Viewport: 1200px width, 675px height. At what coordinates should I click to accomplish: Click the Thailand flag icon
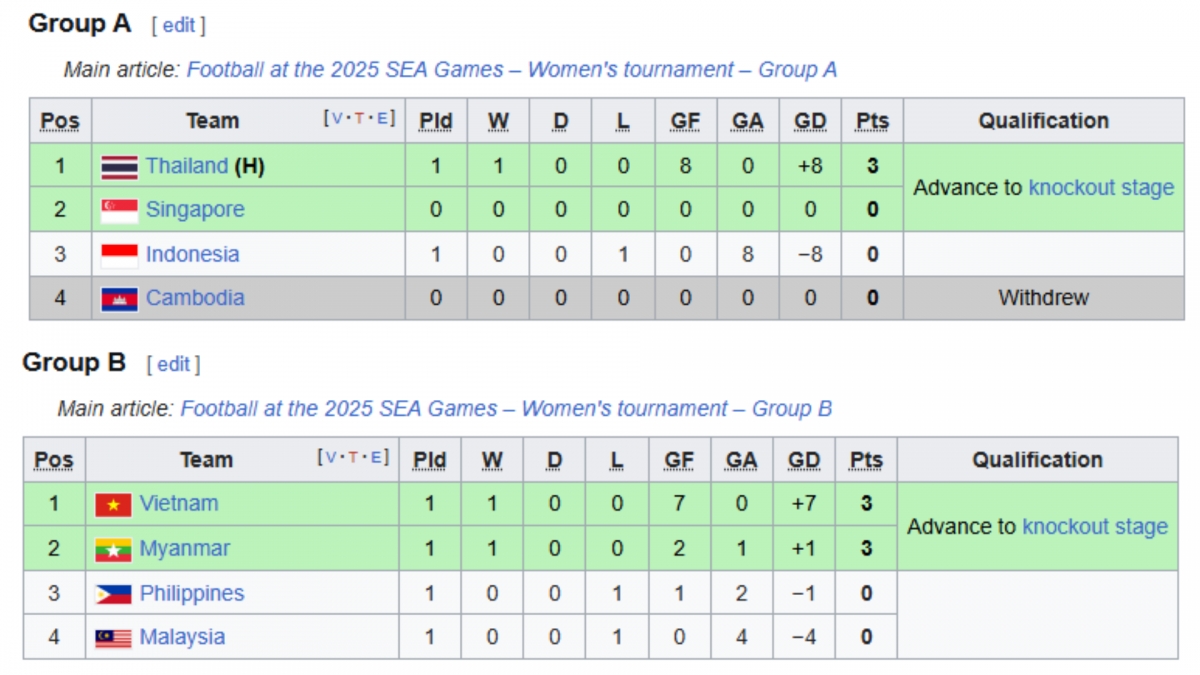pyautogui.click(x=119, y=167)
